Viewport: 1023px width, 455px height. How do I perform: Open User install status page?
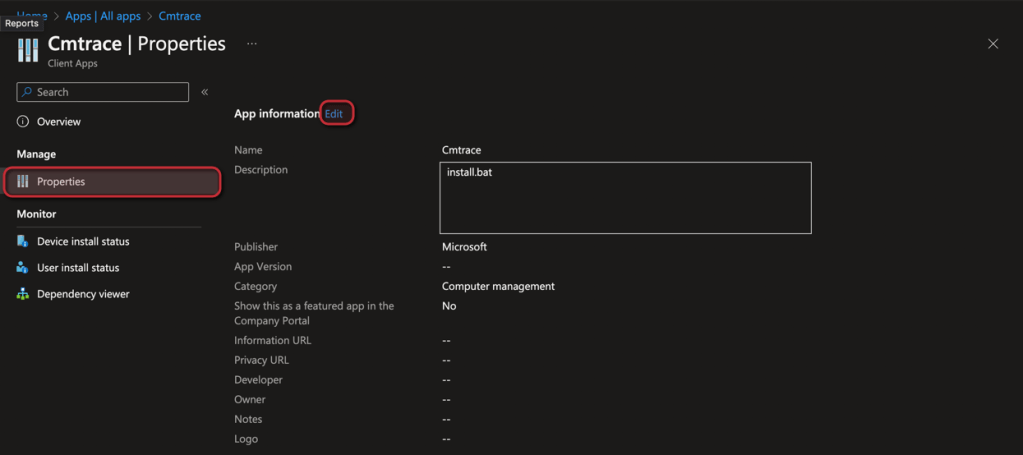click(x=78, y=268)
